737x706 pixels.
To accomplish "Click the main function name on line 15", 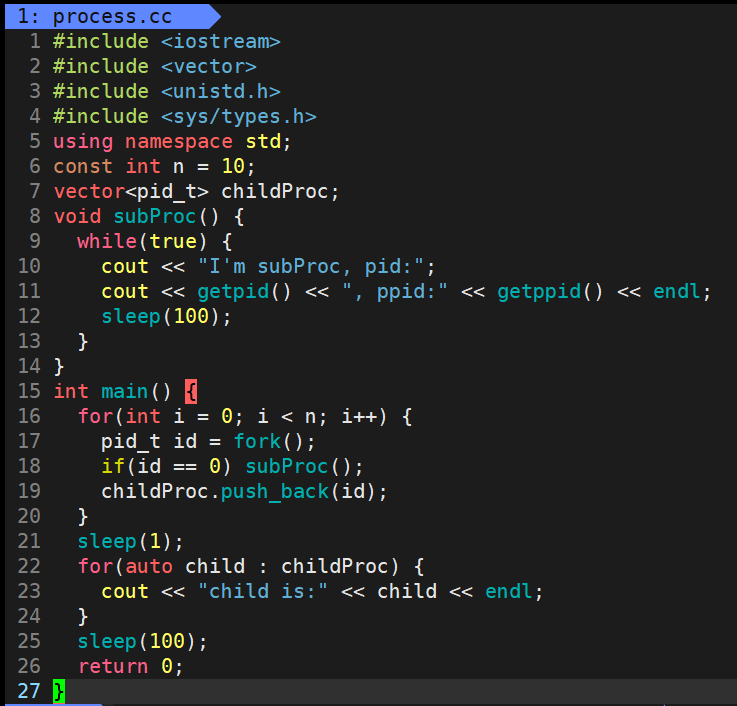I will tap(125, 391).
